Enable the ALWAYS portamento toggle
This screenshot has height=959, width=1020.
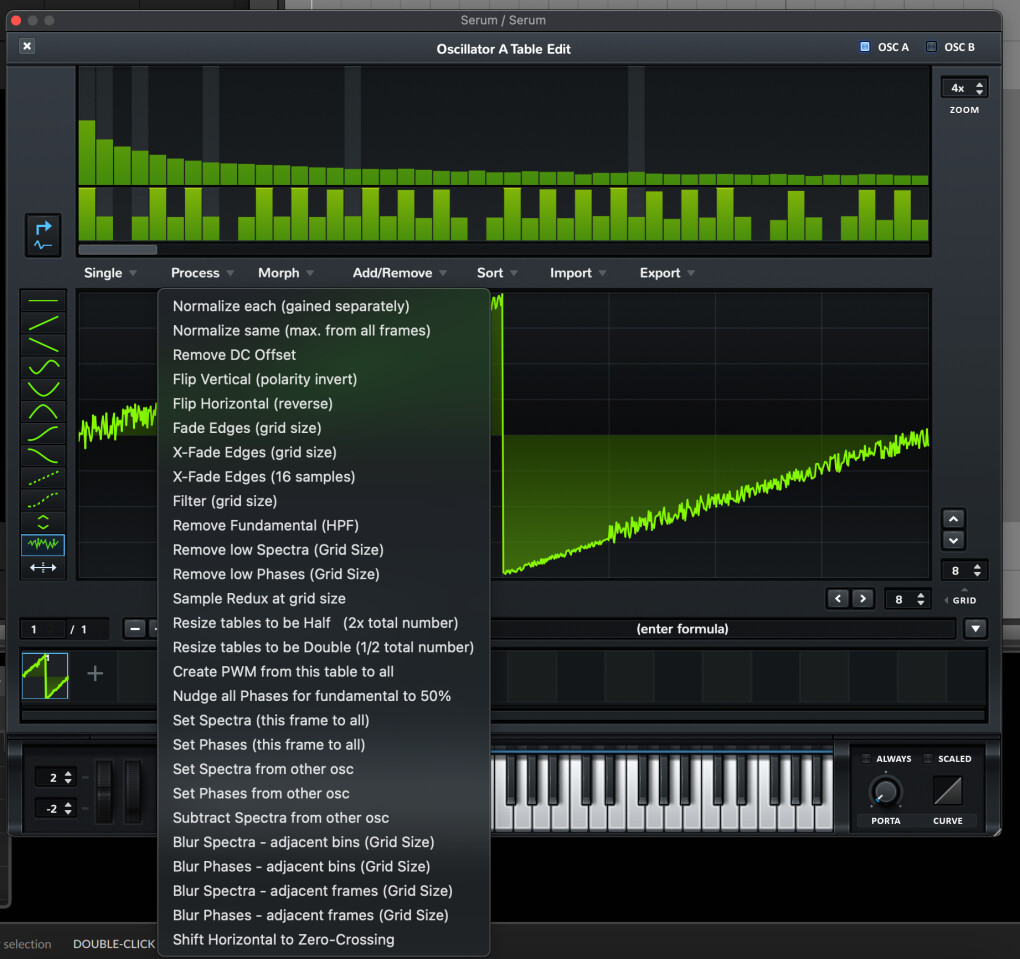pyautogui.click(x=867, y=759)
